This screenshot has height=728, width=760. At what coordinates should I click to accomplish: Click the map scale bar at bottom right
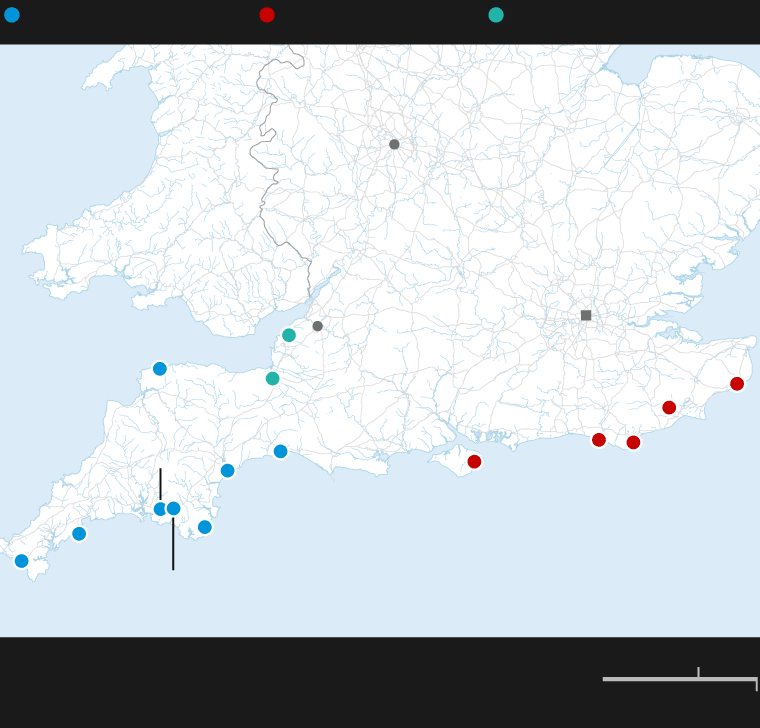coord(679,679)
